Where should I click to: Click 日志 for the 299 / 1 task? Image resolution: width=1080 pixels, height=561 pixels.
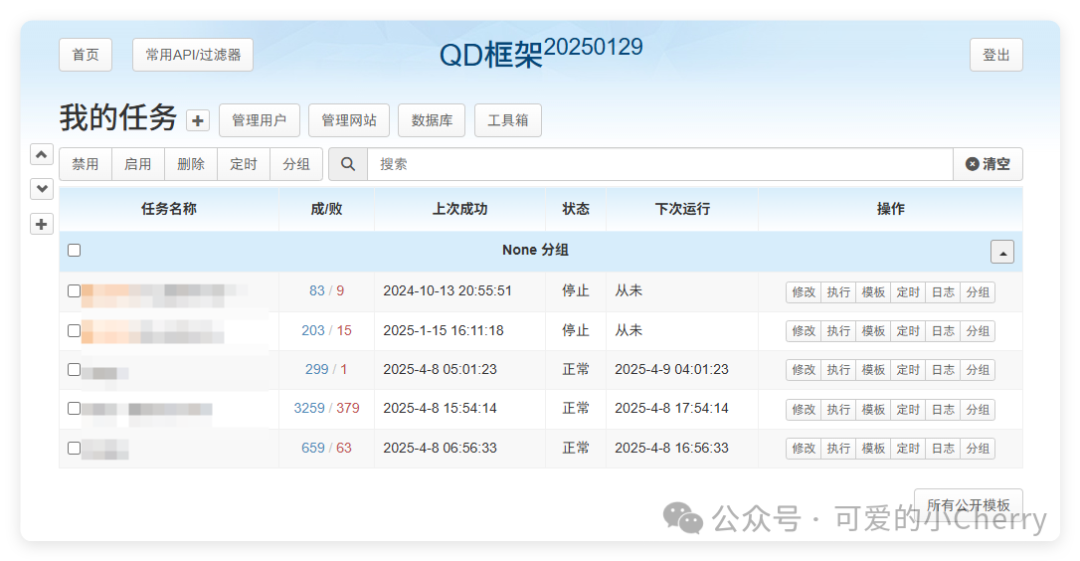943,370
